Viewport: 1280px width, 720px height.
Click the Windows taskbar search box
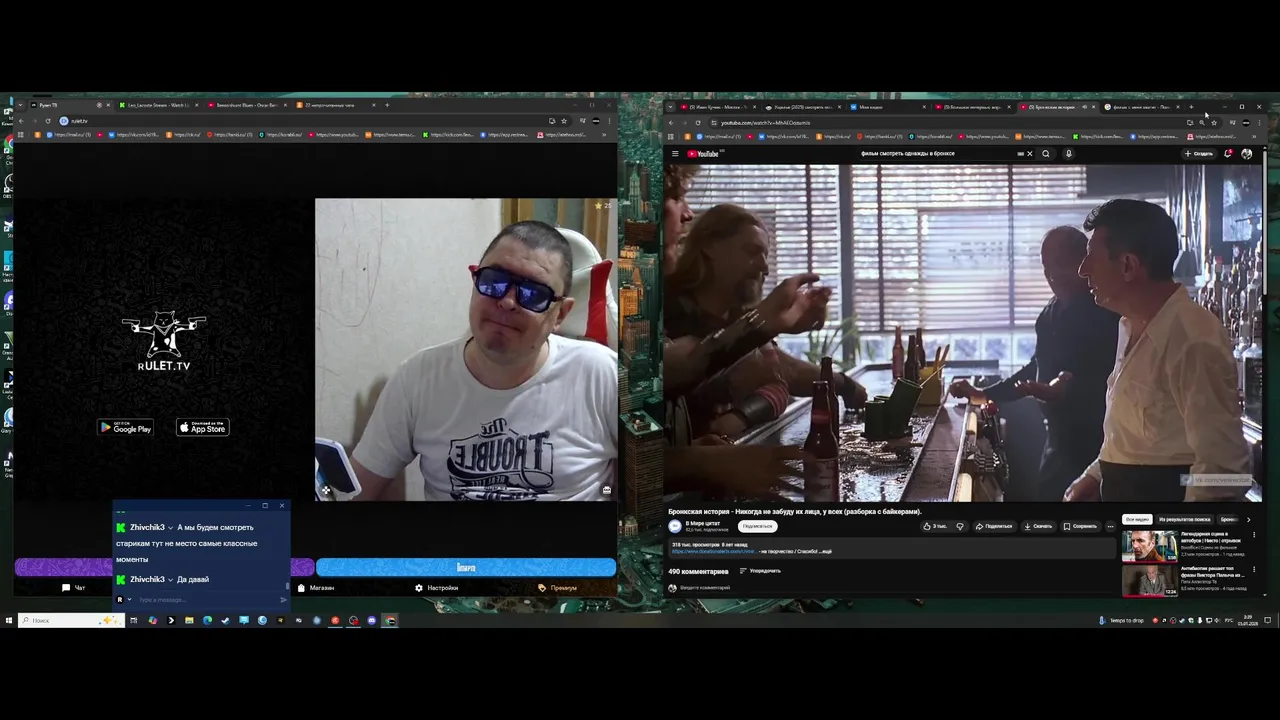[x=71, y=620]
